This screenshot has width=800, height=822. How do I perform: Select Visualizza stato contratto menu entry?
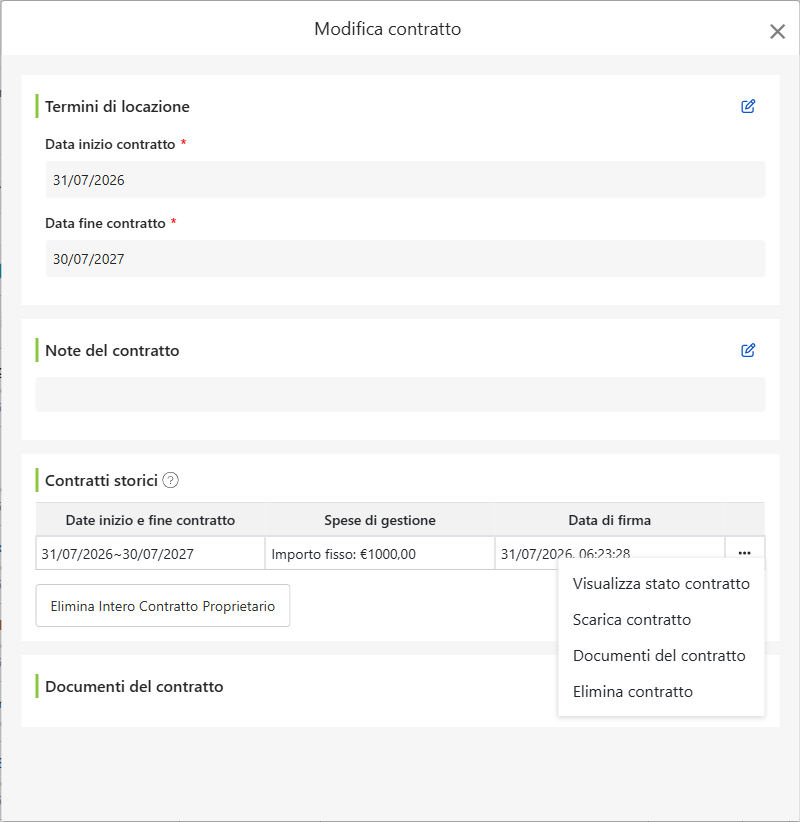(x=661, y=583)
